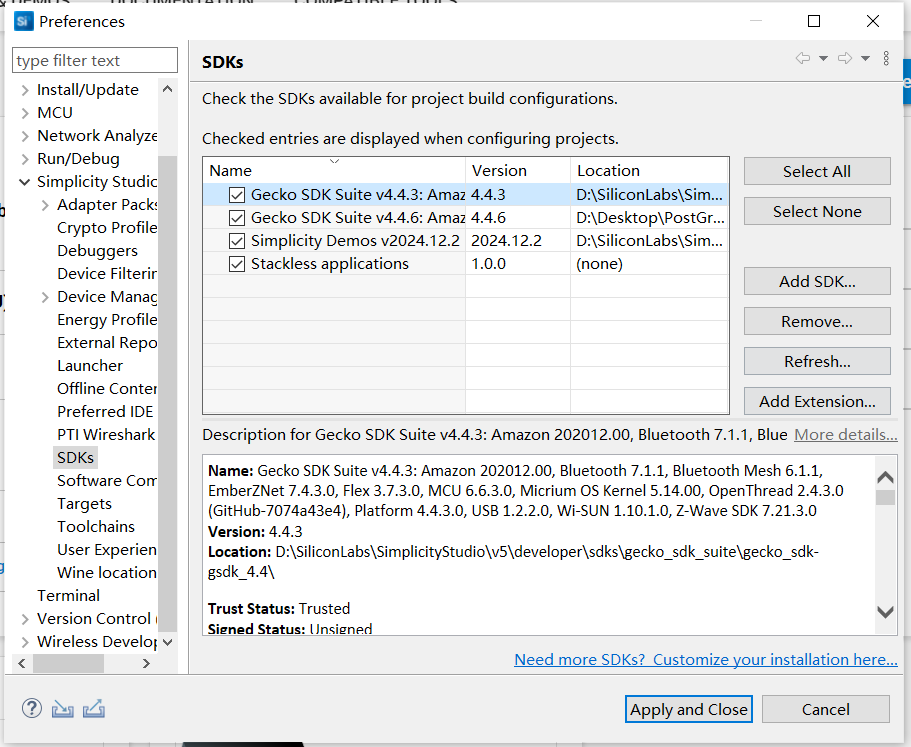Image resolution: width=911 pixels, height=747 pixels.
Task: Uncheck Gecko SDK Suite v4.4.6 checkbox
Action: point(236,218)
